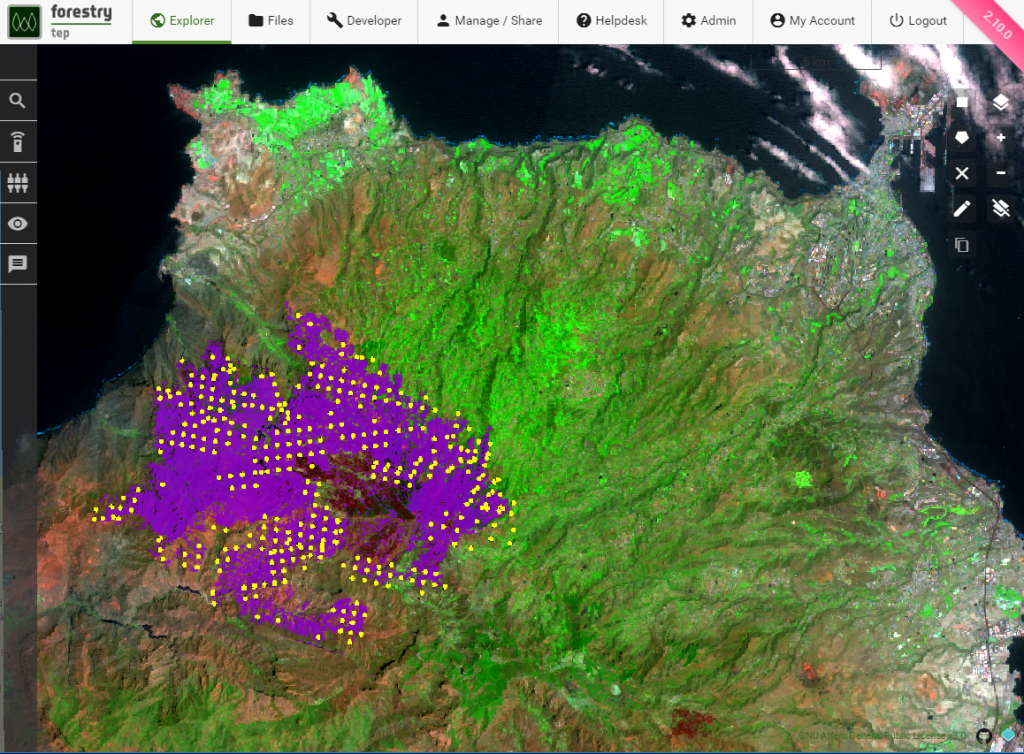The width and height of the screenshot is (1024, 754).
Task: Zoom out of the map
Action: [1001, 173]
